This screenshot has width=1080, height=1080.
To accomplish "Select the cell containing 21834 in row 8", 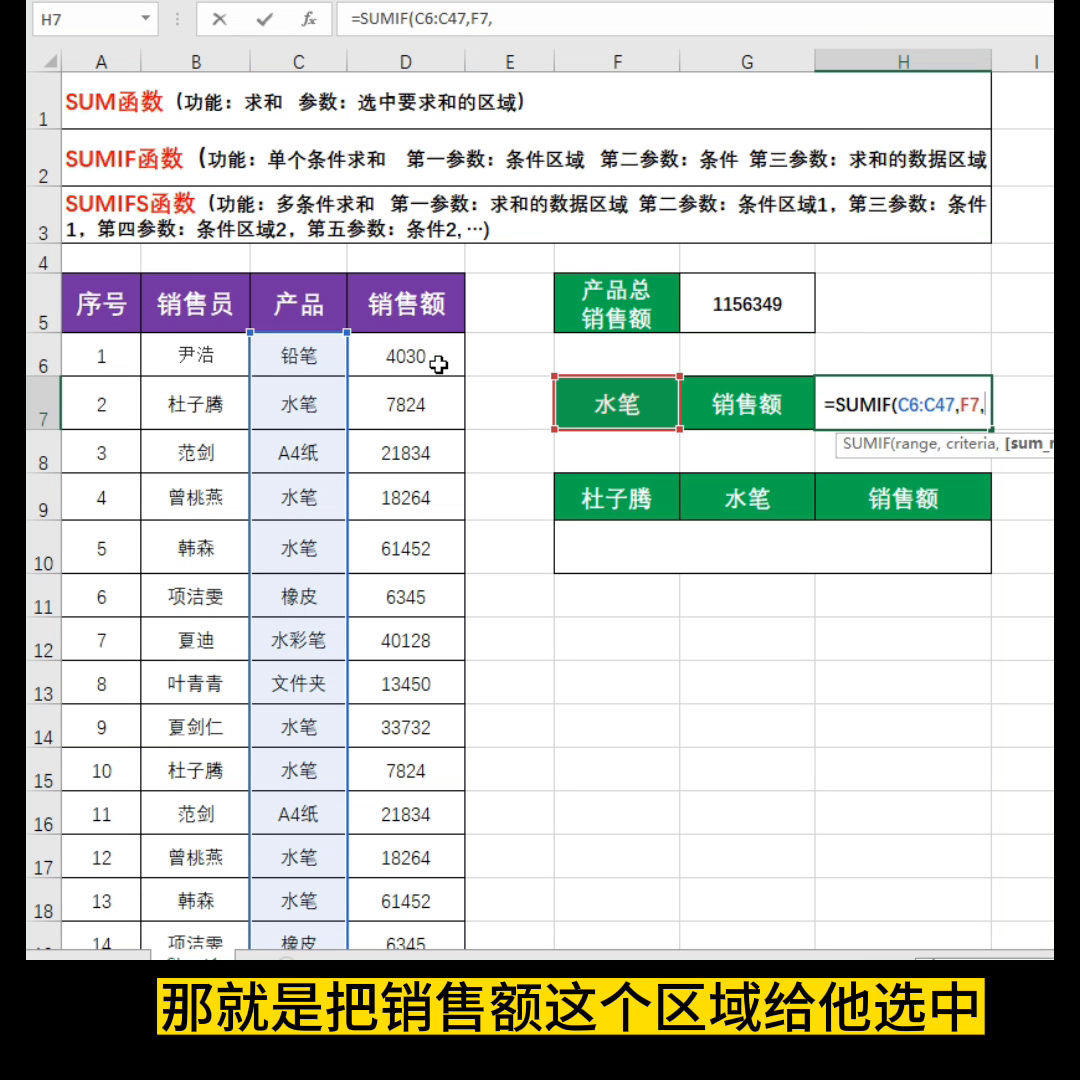I will point(406,453).
